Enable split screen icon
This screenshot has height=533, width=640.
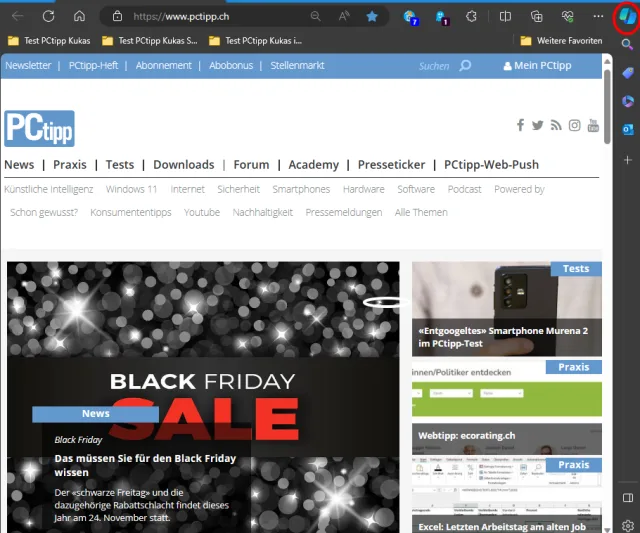tap(505, 16)
